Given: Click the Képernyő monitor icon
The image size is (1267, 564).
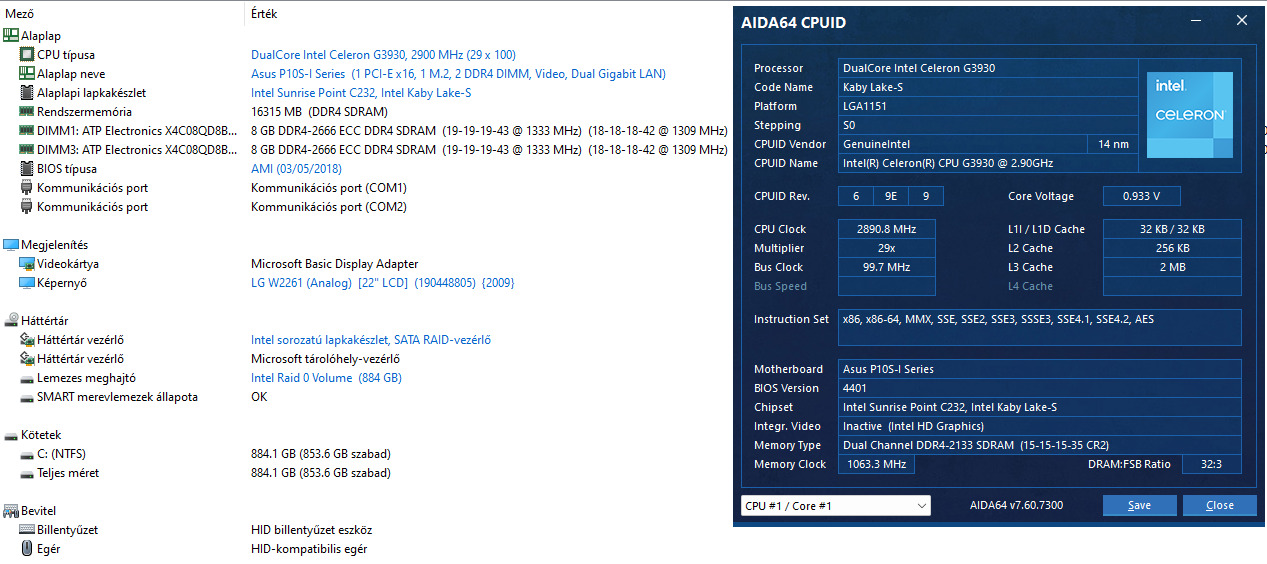Looking at the screenshot, I should click(27, 283).
